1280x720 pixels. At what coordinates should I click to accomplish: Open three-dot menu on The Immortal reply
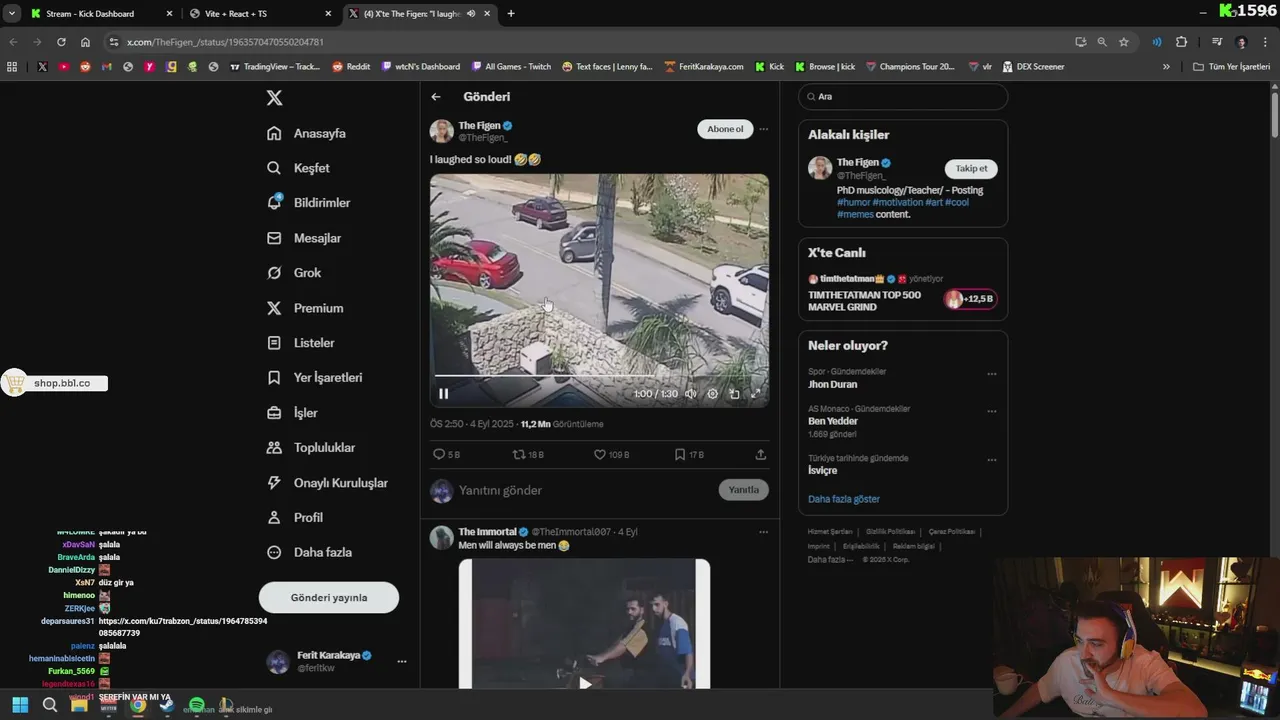763,532
